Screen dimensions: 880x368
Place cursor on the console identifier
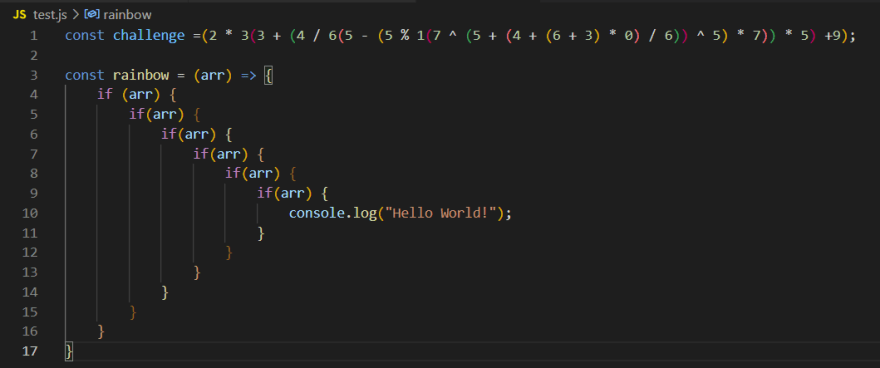coord(317,213)
